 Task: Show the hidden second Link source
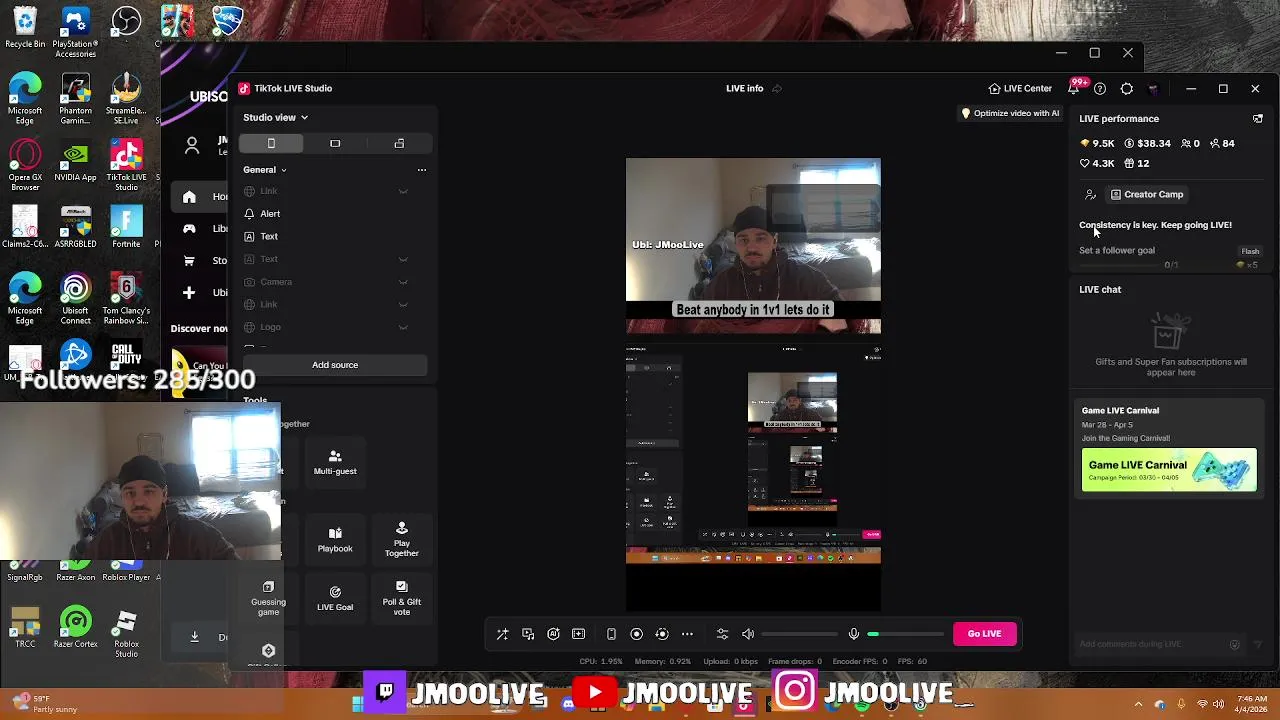click(x=403, y=304)
